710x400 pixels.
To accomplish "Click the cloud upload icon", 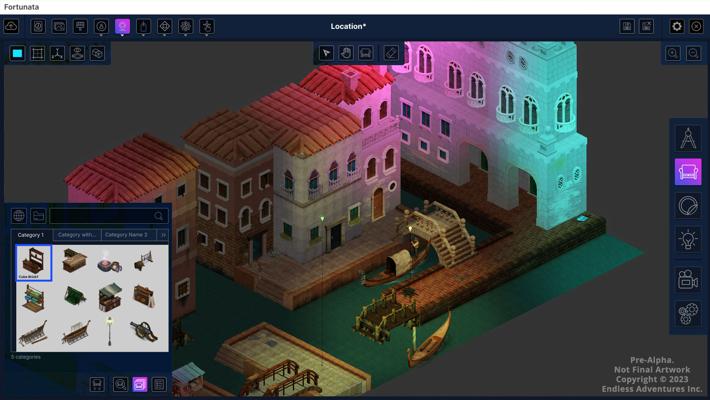I will pyautogui.click(x=11, y=26).
